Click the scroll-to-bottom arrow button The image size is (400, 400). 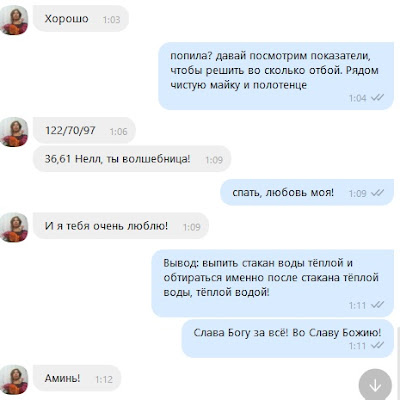click(375, 385)
